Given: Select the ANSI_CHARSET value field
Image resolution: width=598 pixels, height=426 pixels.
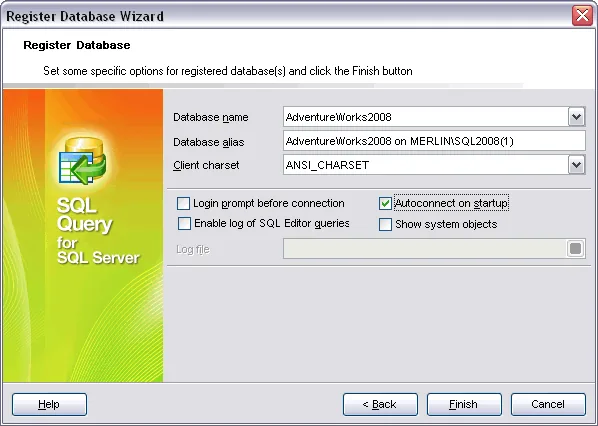Looking at the screenshot, I should pos(426,165).
